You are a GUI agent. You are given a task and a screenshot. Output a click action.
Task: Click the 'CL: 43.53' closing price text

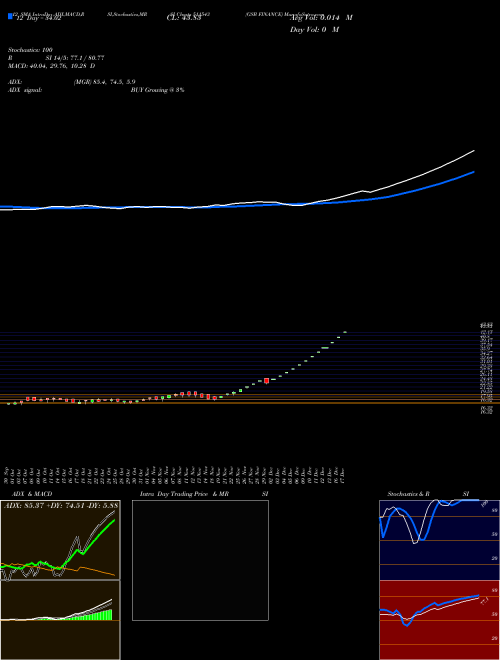point(184,18)
